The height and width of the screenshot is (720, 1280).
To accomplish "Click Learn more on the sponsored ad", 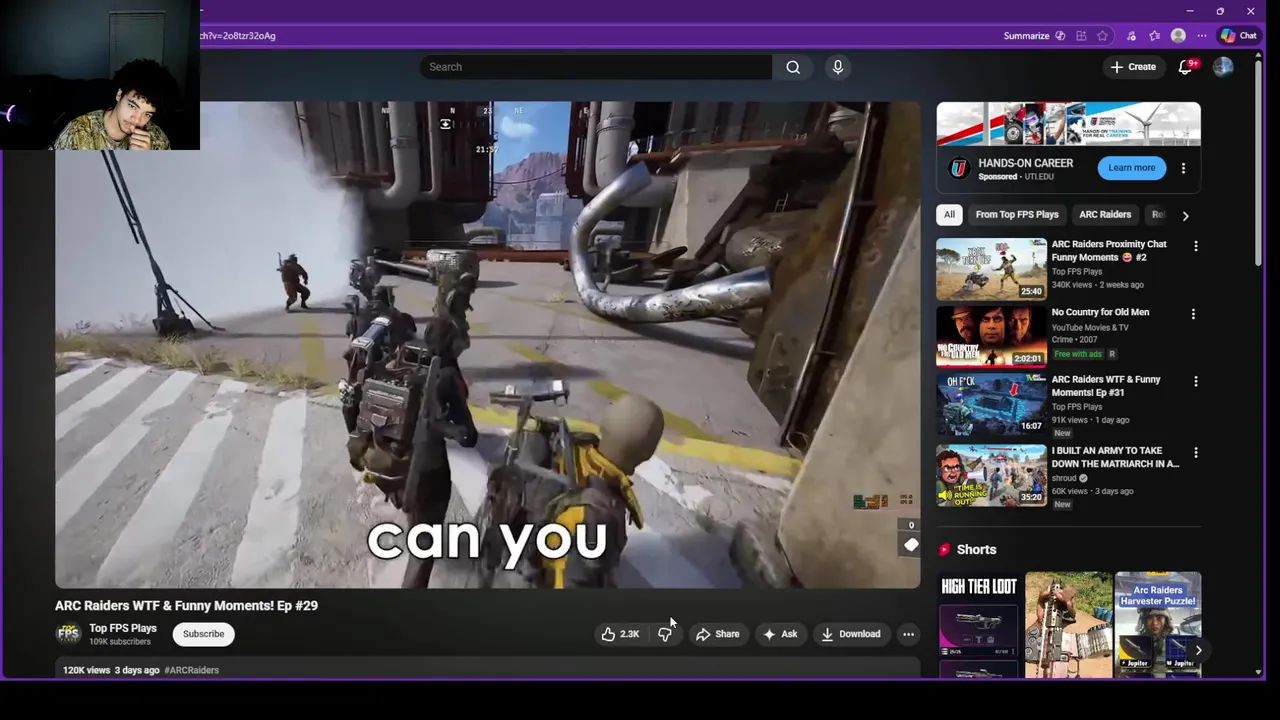I will click(x=1132, y=168).
